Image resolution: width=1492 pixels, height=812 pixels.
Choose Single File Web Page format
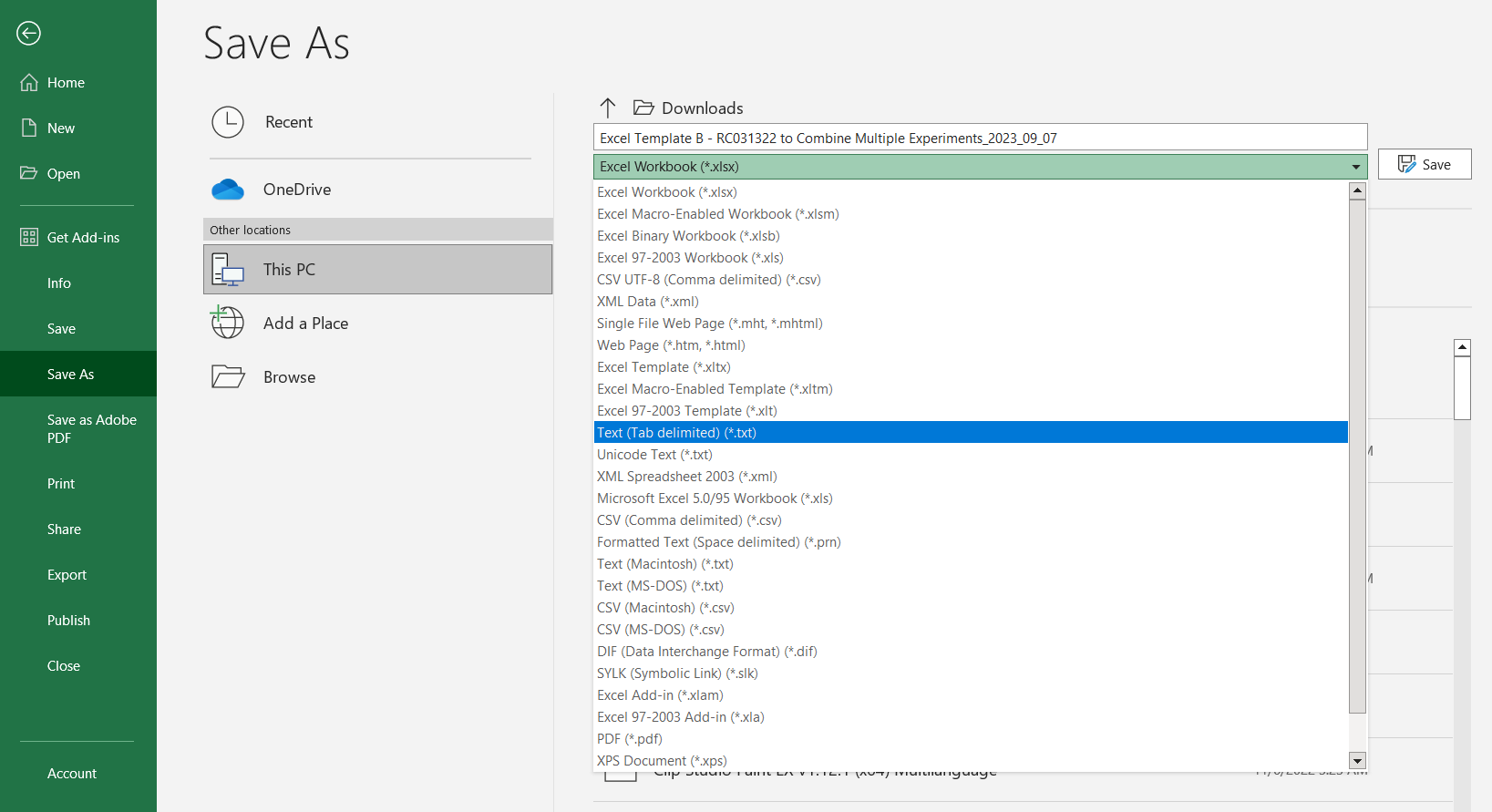point(971,324)
